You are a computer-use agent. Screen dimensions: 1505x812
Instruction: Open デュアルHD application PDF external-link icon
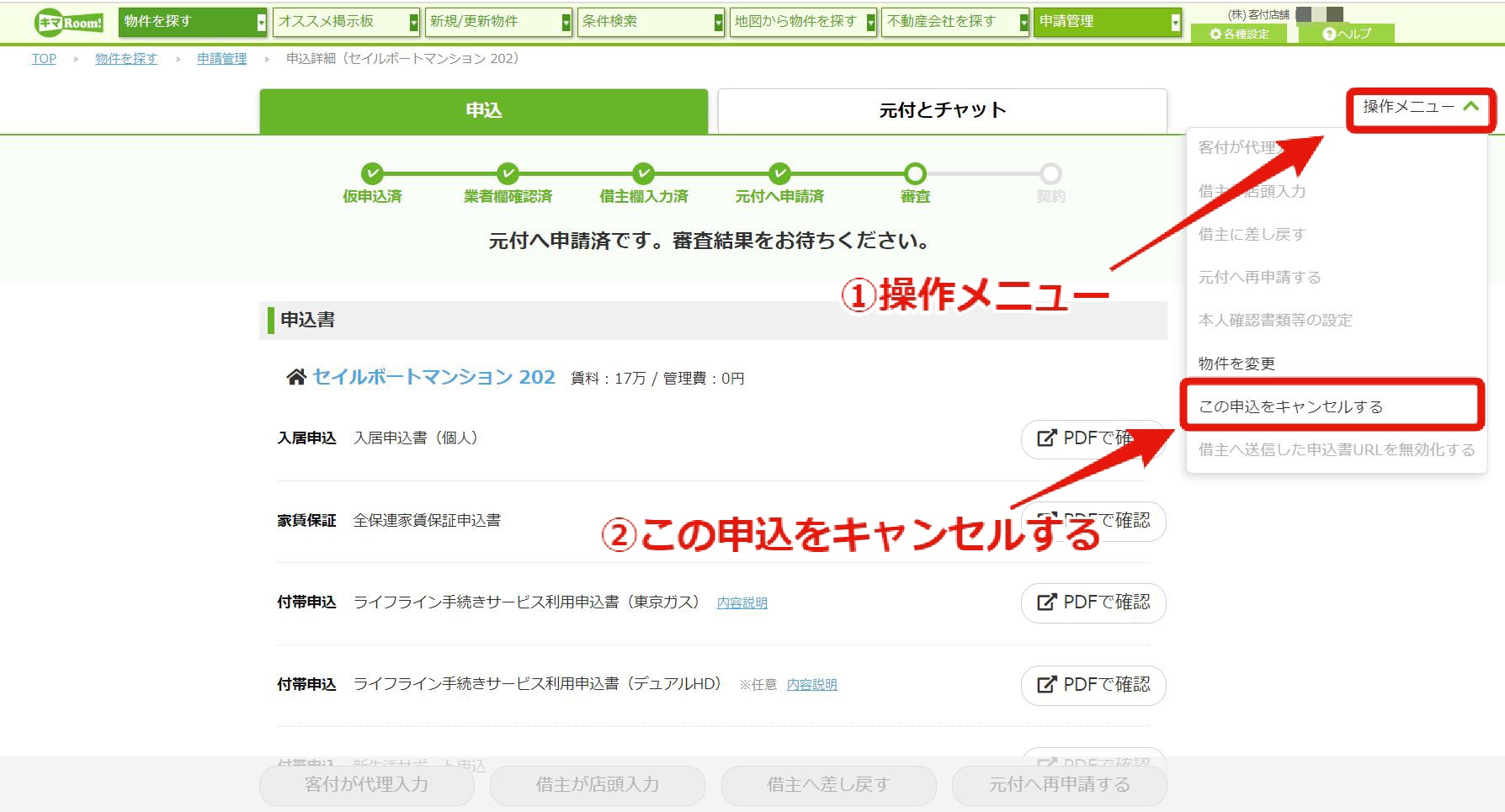tap(1046, 685)
